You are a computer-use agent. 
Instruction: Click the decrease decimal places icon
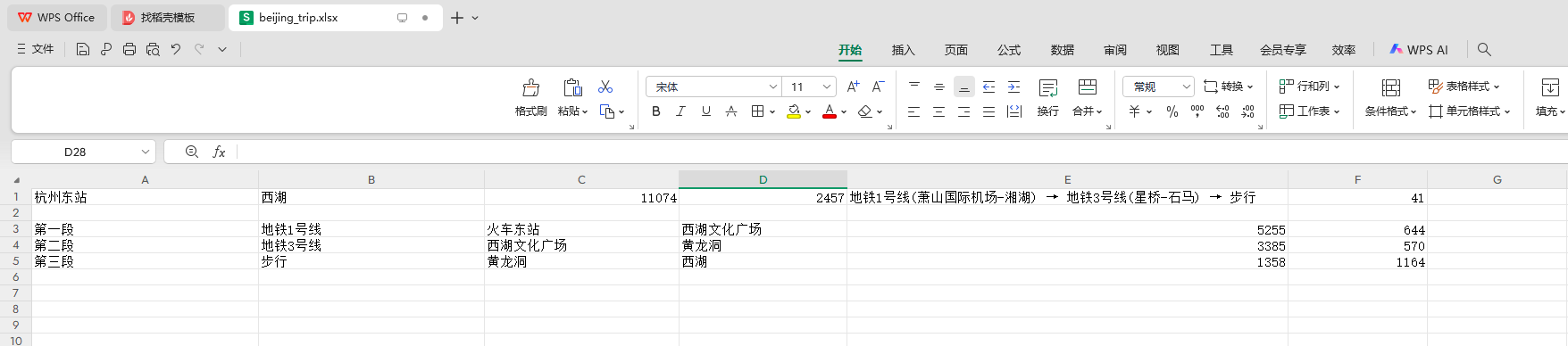click(1247, 111)
